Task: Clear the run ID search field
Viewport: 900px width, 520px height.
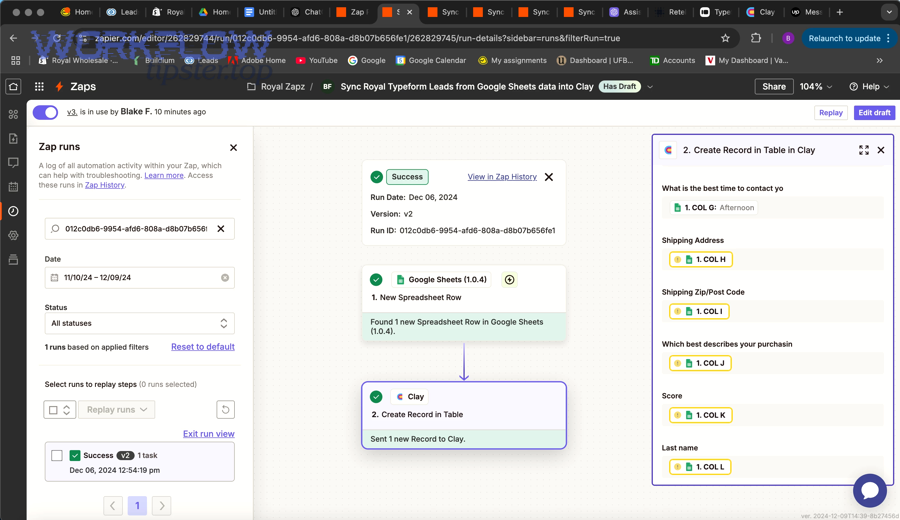Action: pyautogui.click(x=221, y=229)
